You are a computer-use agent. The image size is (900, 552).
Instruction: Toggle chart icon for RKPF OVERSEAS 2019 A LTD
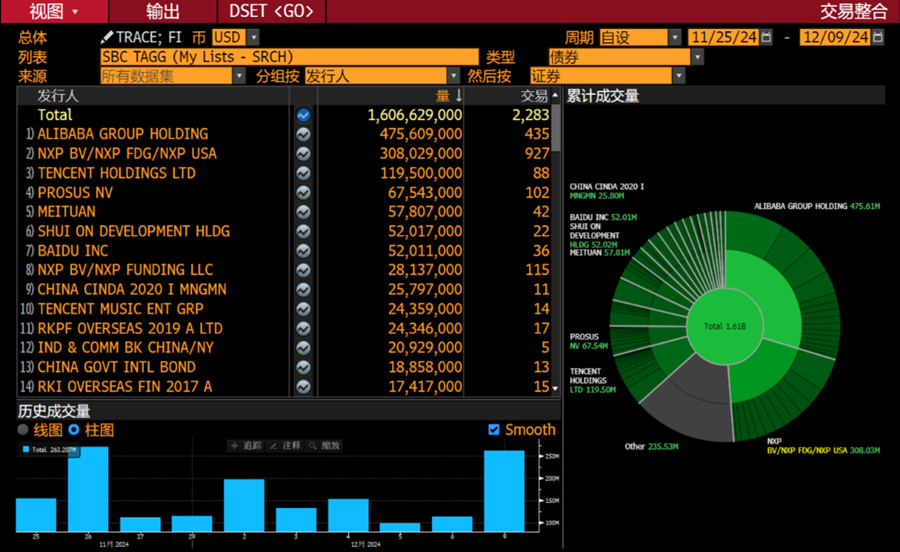303,329
